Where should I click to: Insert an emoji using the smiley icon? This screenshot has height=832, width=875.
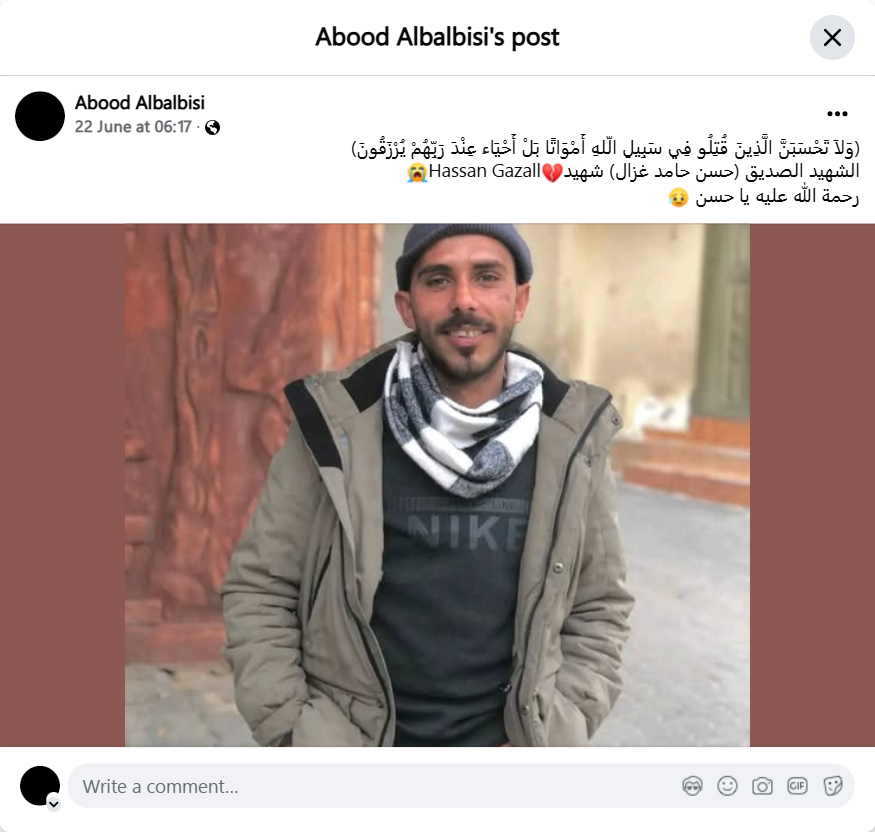pos(727,786)
